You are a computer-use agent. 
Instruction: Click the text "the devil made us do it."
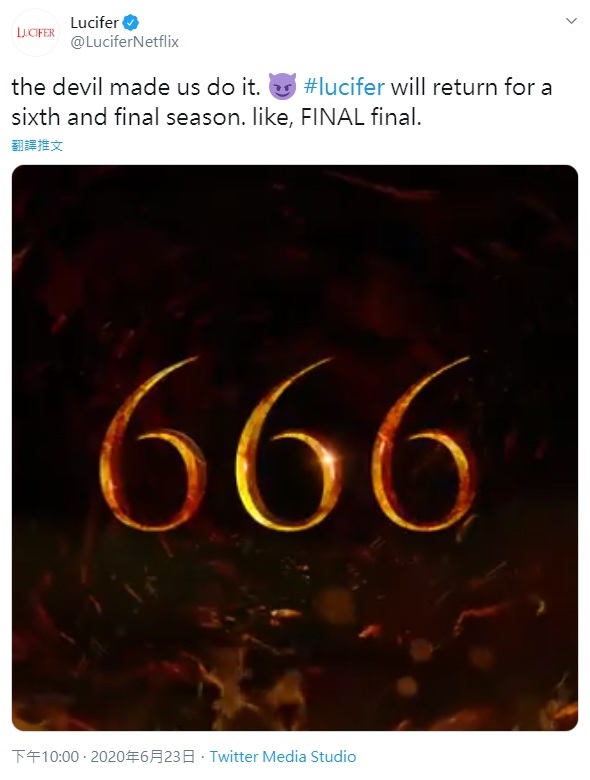coord(136,87)
